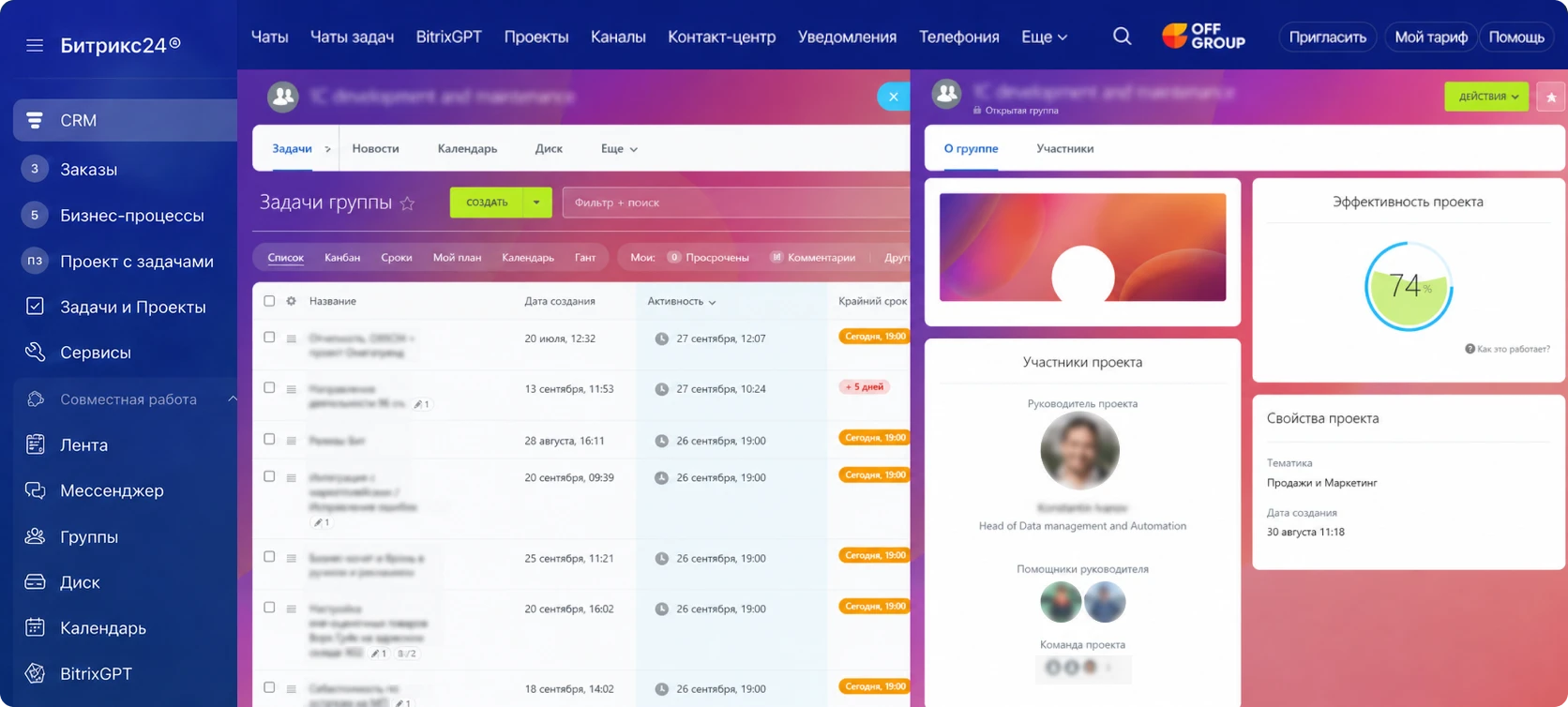The height and width of the screenshot is (707, 1568).
Task: Click into the Фильтр + поиск field
Action: pyautogui.click(x=736, y=203)
